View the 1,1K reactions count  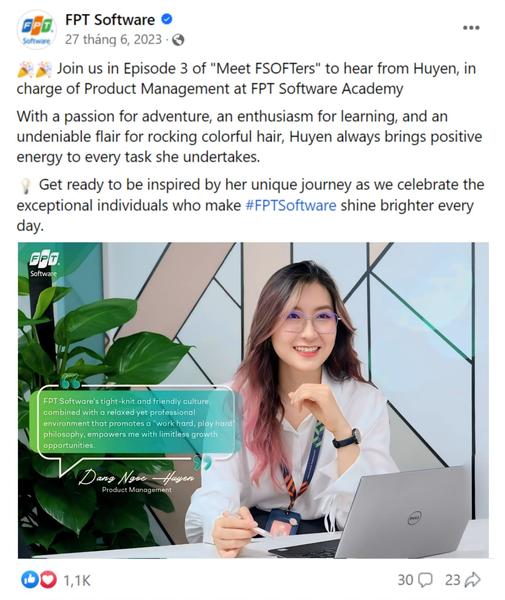[x=77, y=580]
